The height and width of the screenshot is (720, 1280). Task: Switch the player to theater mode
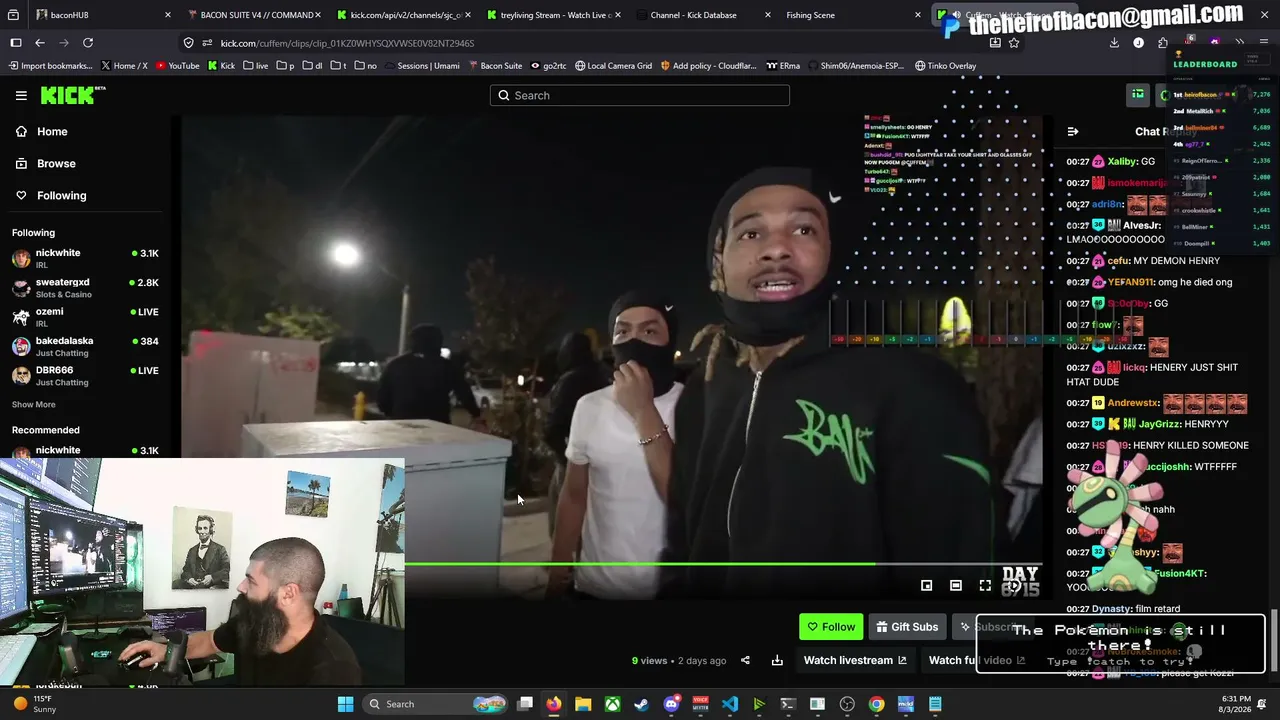956,586
